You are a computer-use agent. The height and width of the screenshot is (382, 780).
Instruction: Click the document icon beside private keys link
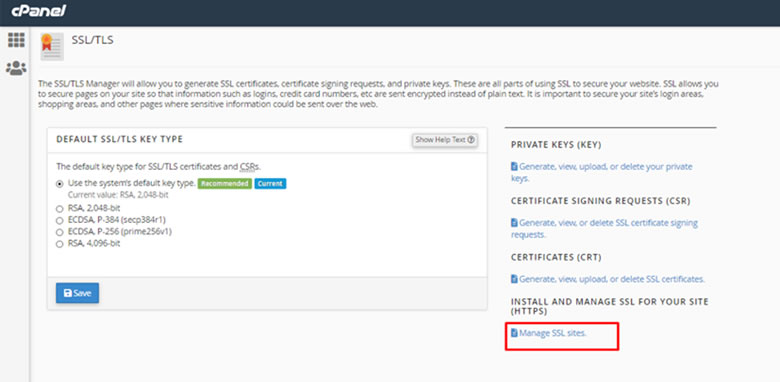514,166
